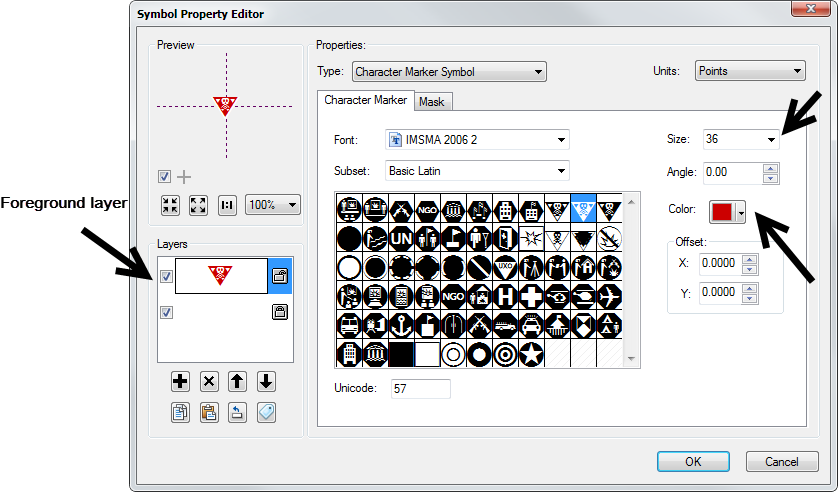Toggle visibility checkbox of the second layer

coord(166,313)
